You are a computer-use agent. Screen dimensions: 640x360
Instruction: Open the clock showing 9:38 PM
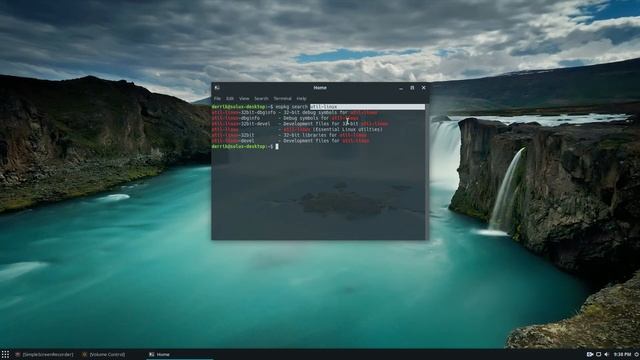click(622, 354)
